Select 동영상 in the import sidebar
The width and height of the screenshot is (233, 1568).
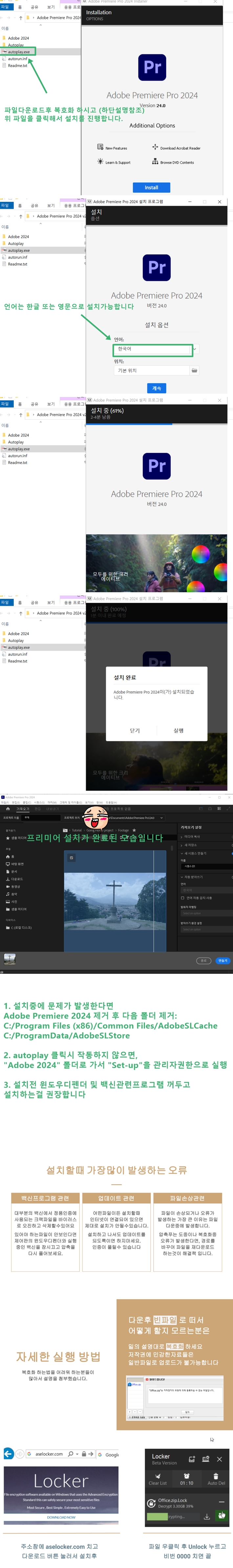14,886
